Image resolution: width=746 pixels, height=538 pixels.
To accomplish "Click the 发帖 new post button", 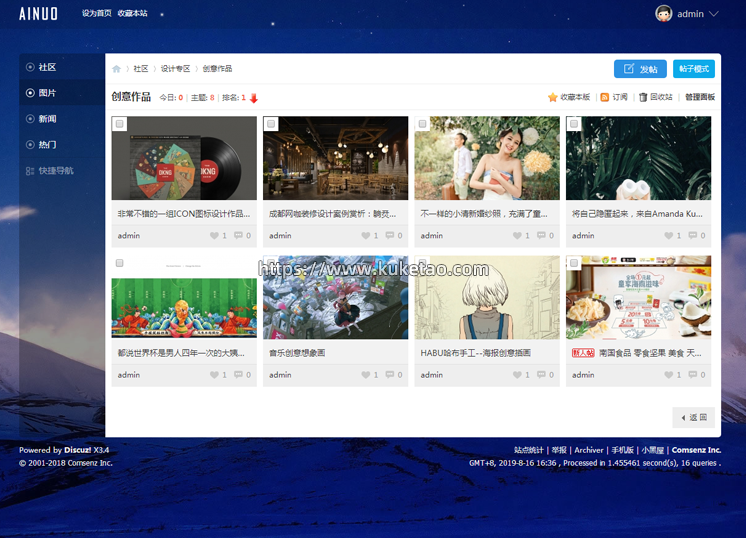I will [640, 69].
